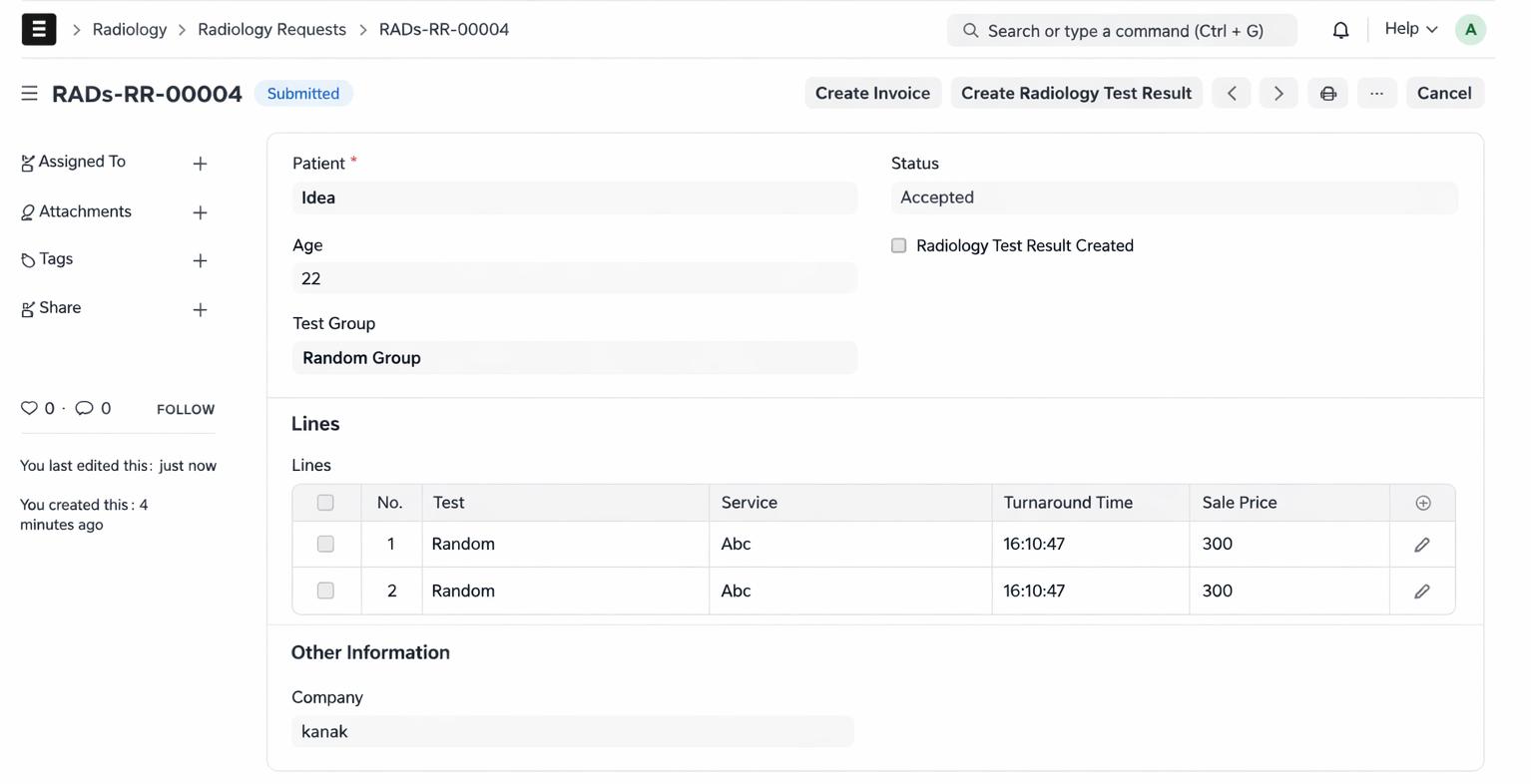Click the FOLLOW link

(186, 409)
